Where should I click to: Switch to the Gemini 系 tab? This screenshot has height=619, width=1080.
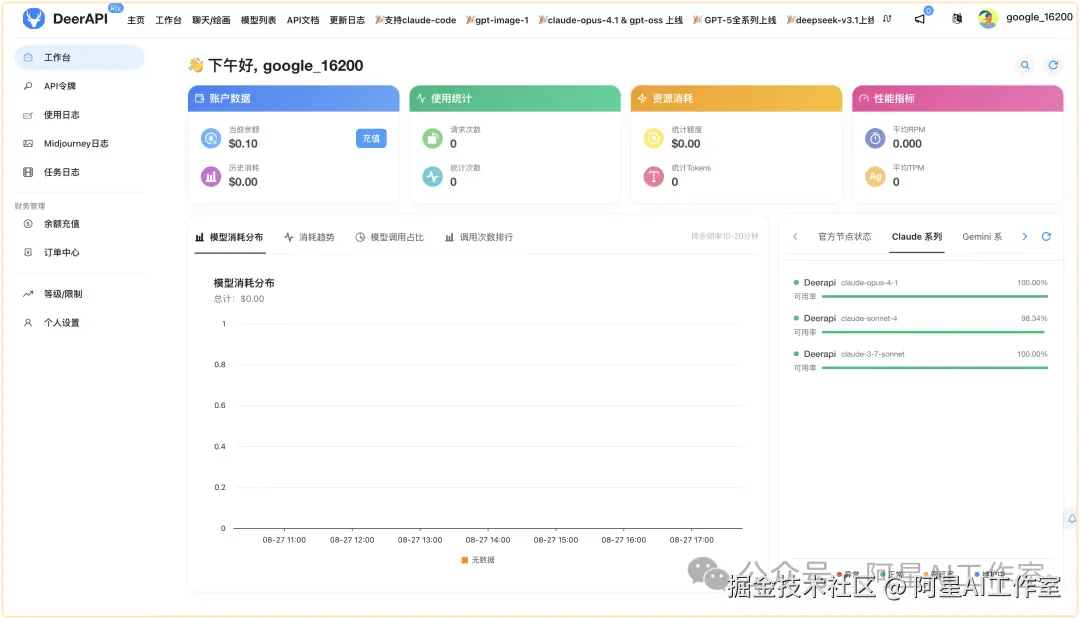pos(982,237)
